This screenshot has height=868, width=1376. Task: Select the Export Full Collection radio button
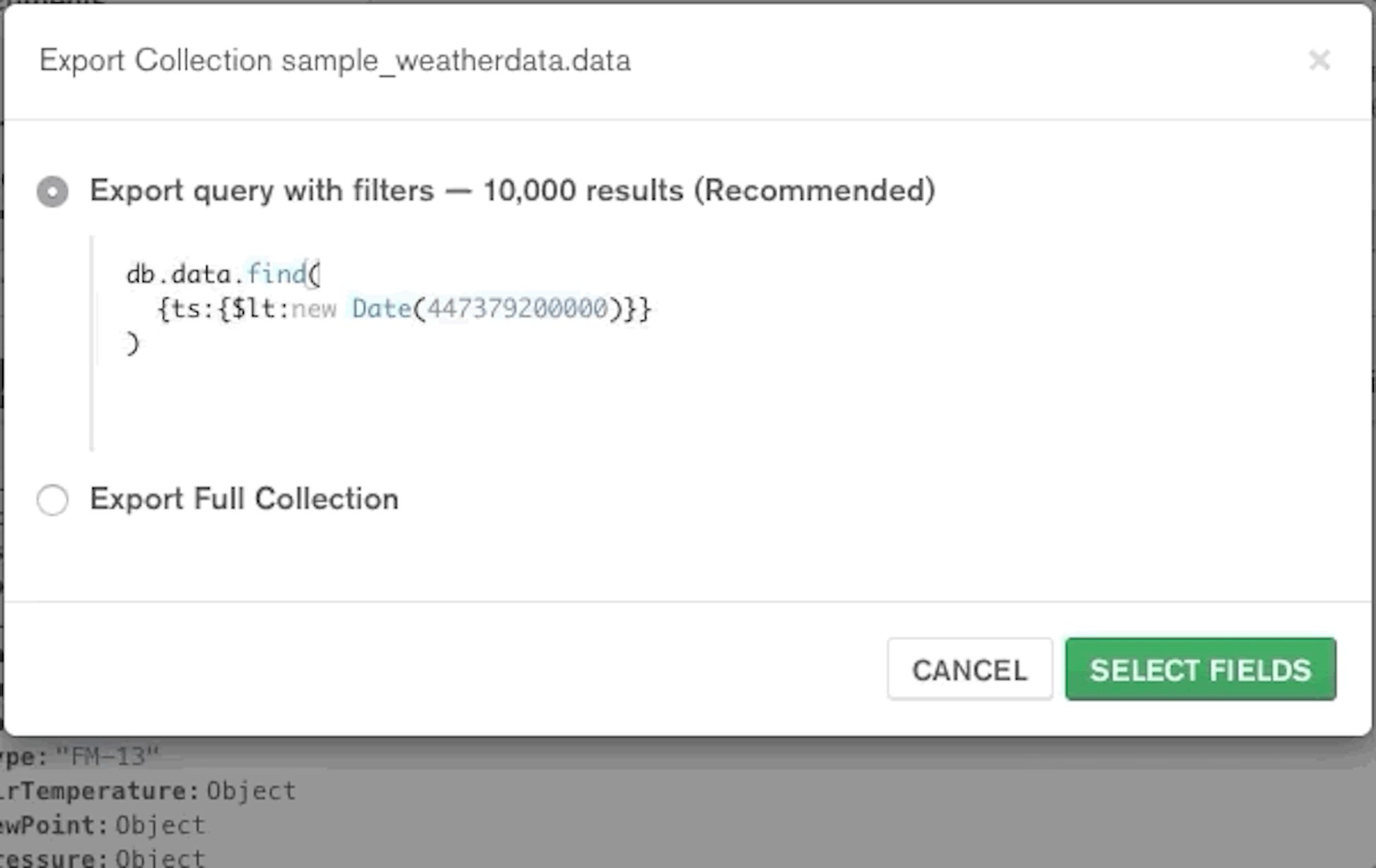coord(52,500)
